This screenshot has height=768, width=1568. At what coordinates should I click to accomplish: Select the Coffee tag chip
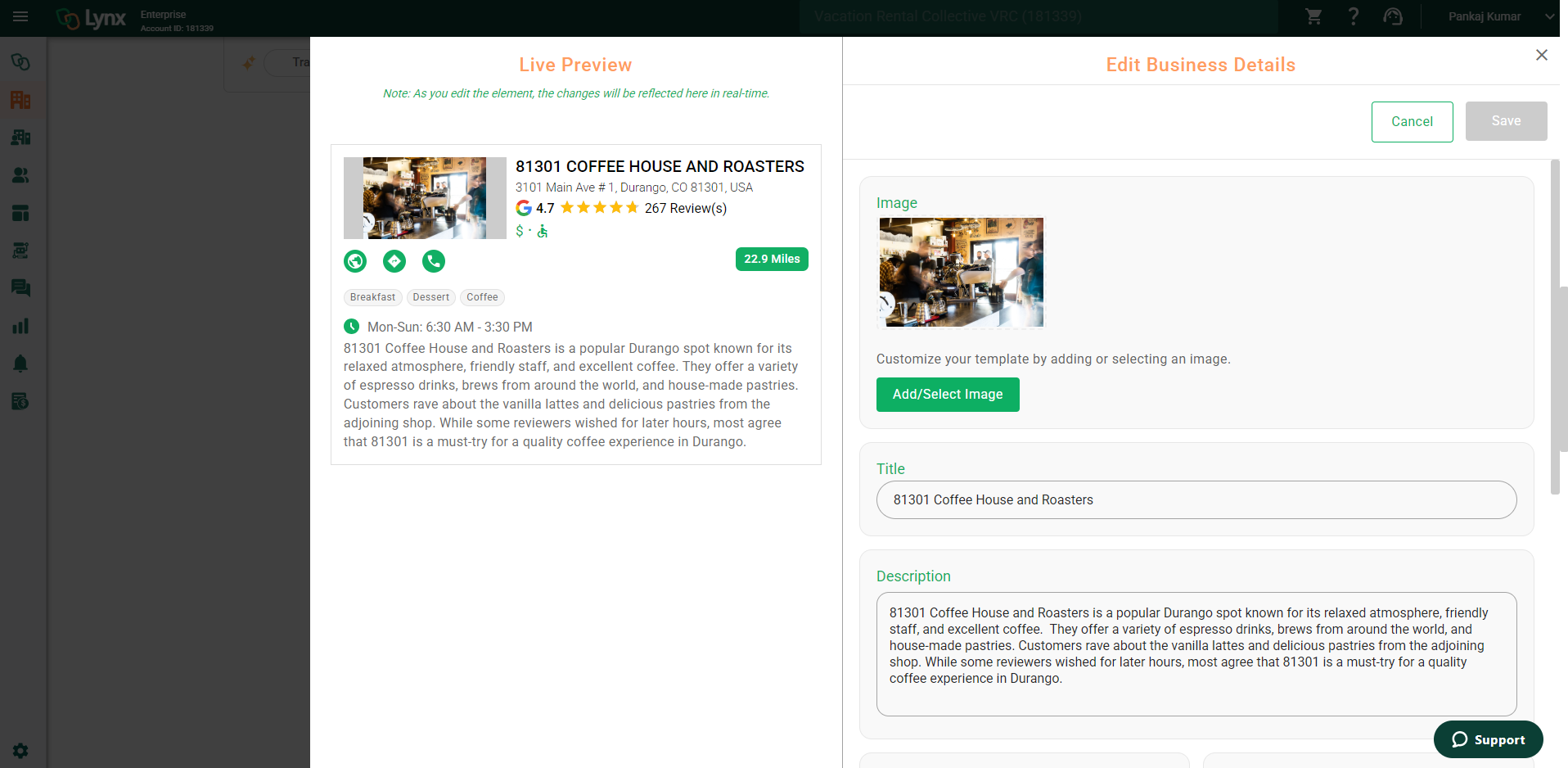[482, 297]
